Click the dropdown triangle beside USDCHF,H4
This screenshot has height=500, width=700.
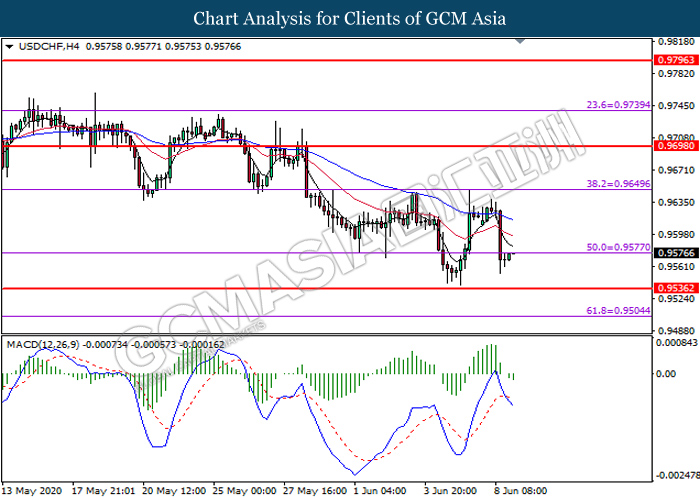[9, 46]
